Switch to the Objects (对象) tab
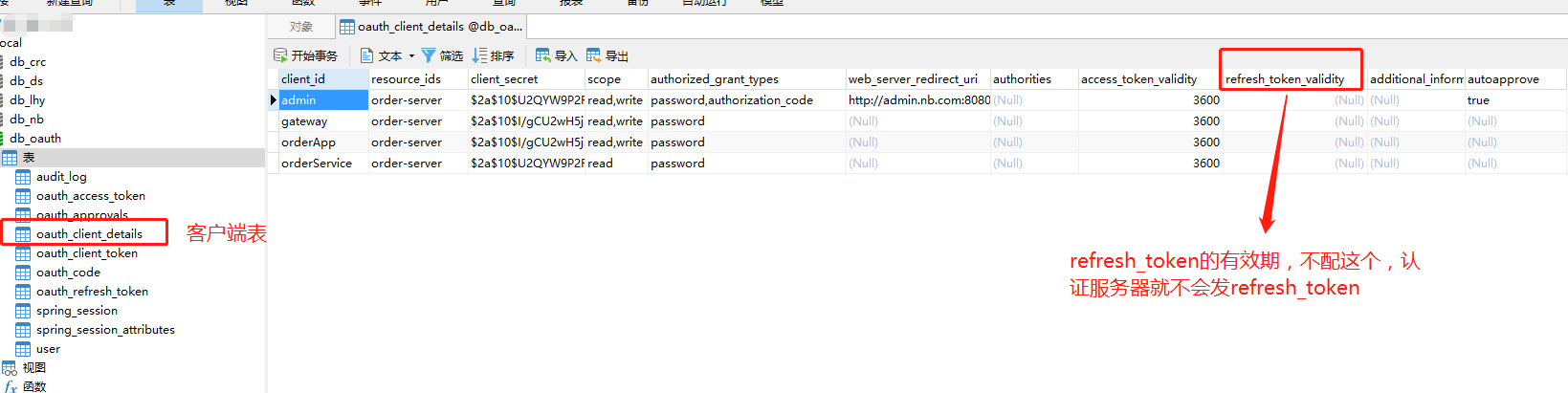1568x393 pixels. point(301,27)
